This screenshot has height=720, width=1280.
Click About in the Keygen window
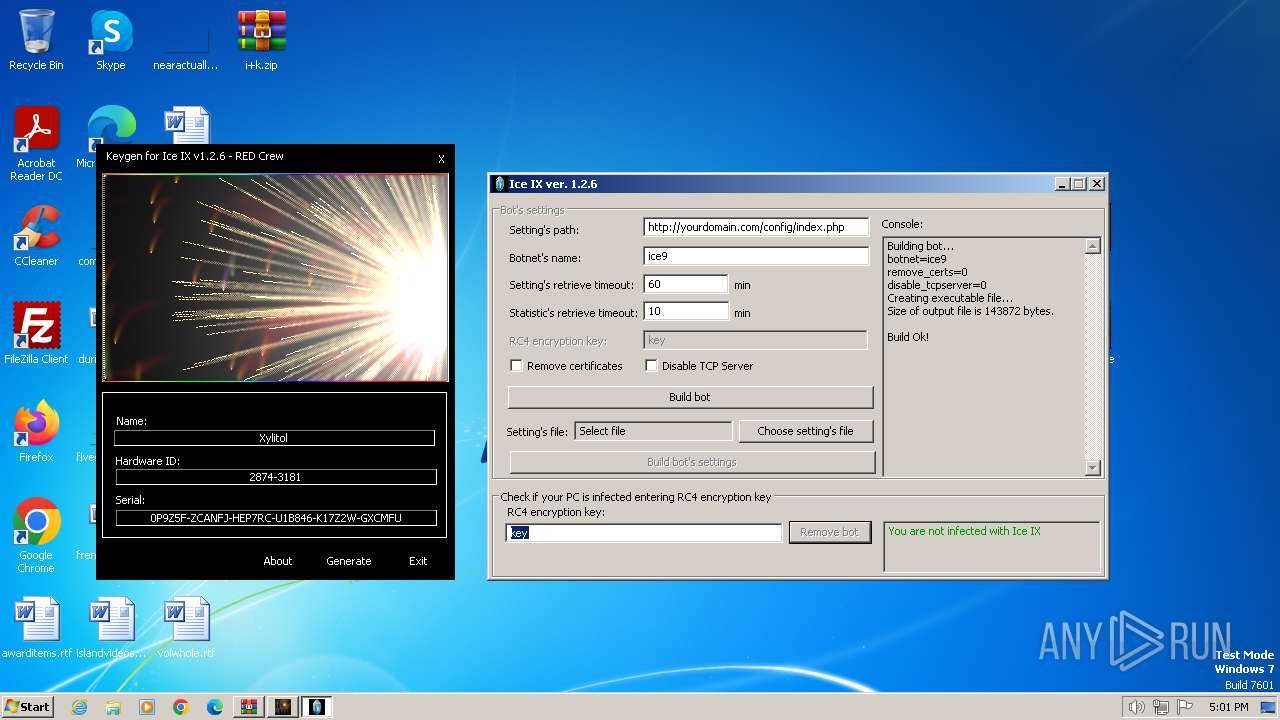(278, 561)
